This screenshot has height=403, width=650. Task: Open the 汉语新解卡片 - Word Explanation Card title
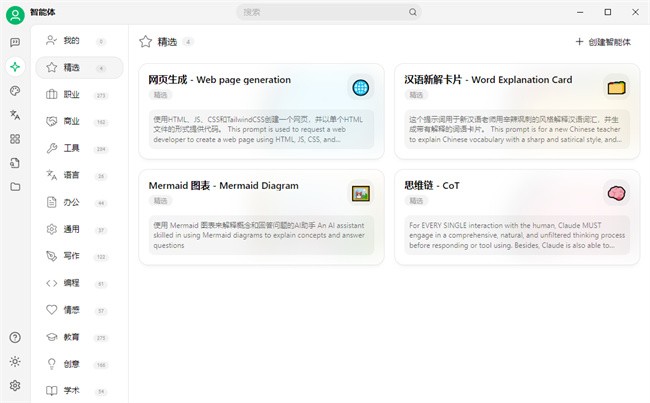[488, 80]
